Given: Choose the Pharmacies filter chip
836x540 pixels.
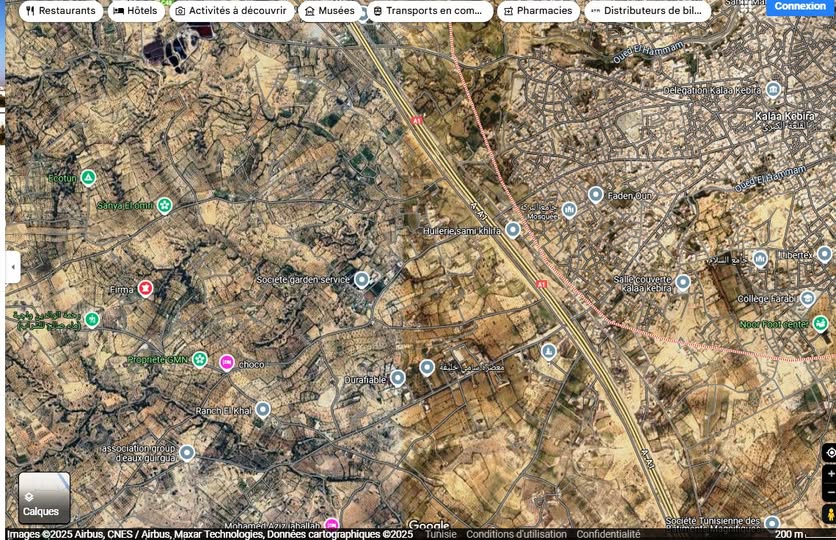Looking at the screenshot, I should pos(537,11).
